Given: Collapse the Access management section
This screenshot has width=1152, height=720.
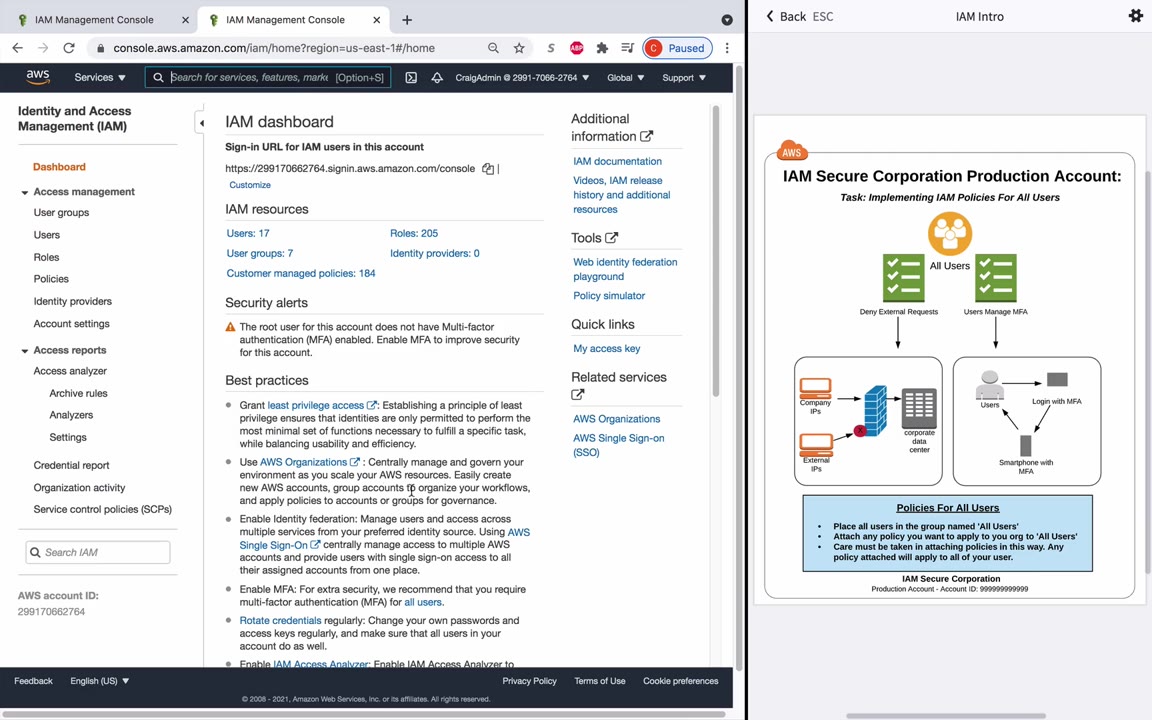Looking at the screenshot, I should 24,192.
